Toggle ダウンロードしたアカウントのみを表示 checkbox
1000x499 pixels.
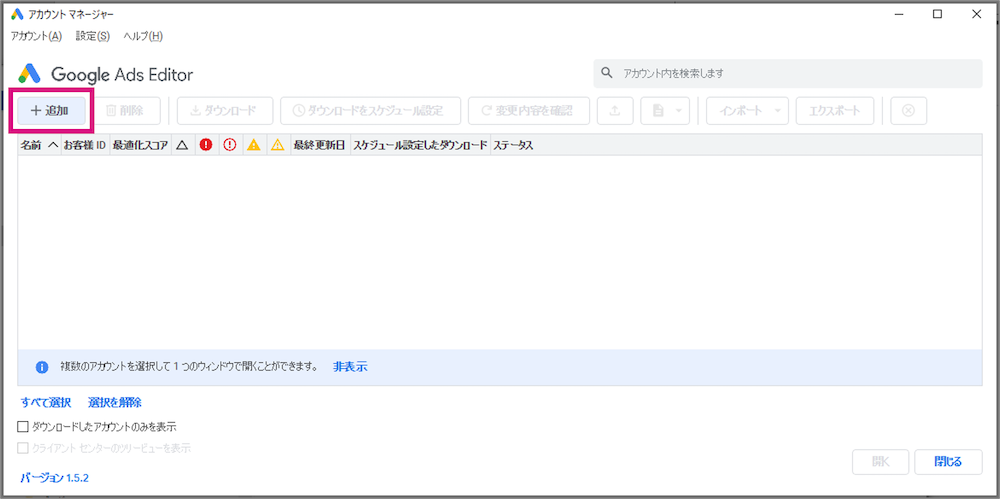tap(23, 426)
